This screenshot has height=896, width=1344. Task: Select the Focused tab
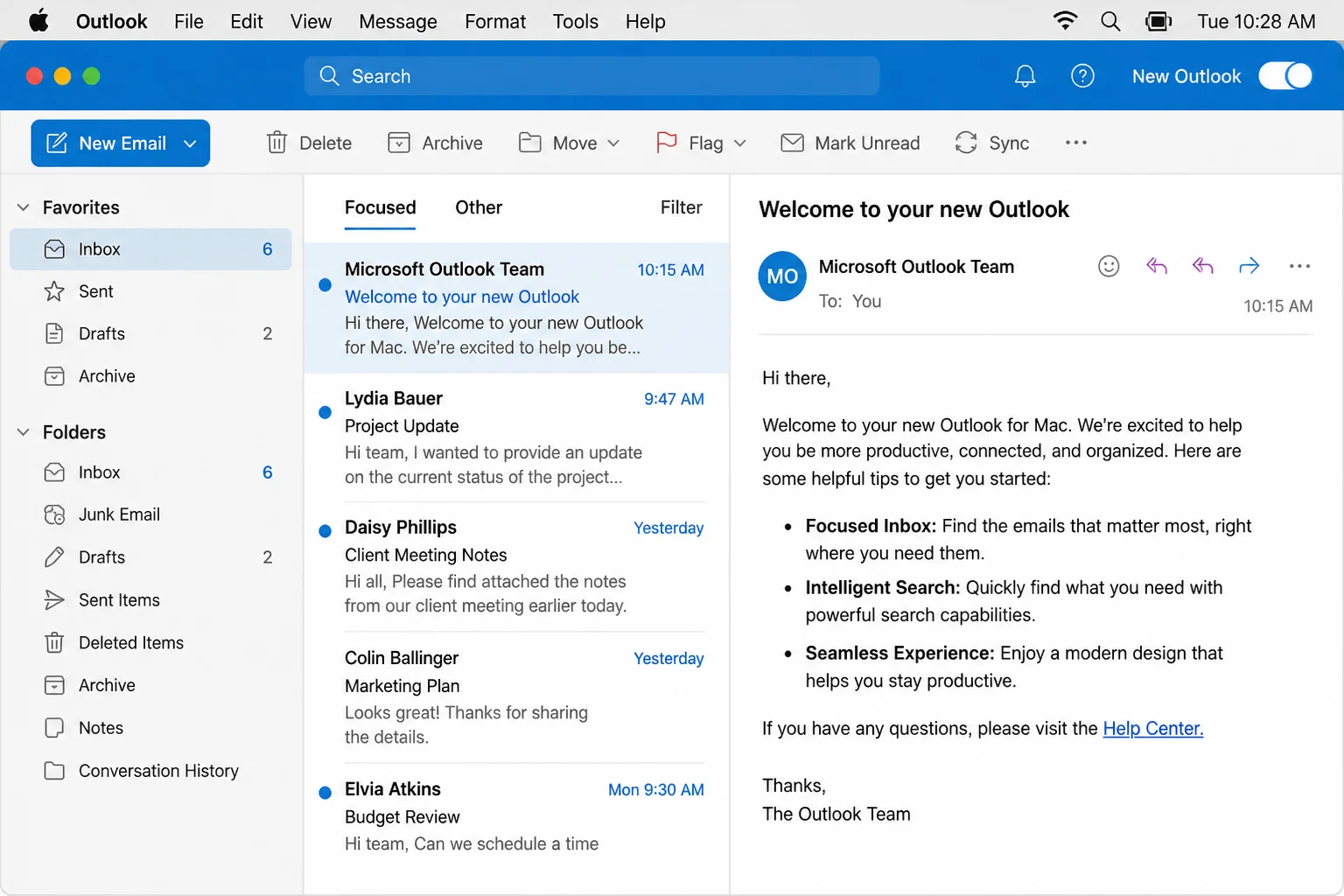coord(380,207)
